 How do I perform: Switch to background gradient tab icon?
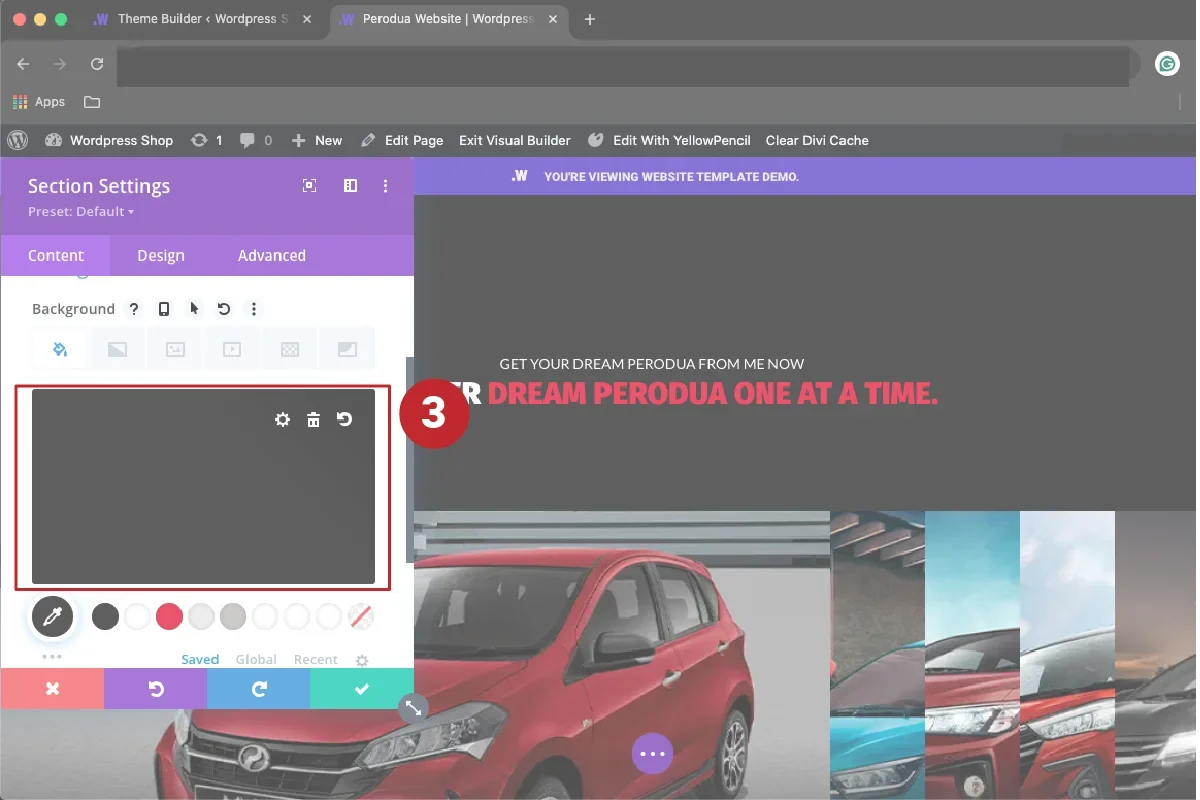(x=117, y=349)
